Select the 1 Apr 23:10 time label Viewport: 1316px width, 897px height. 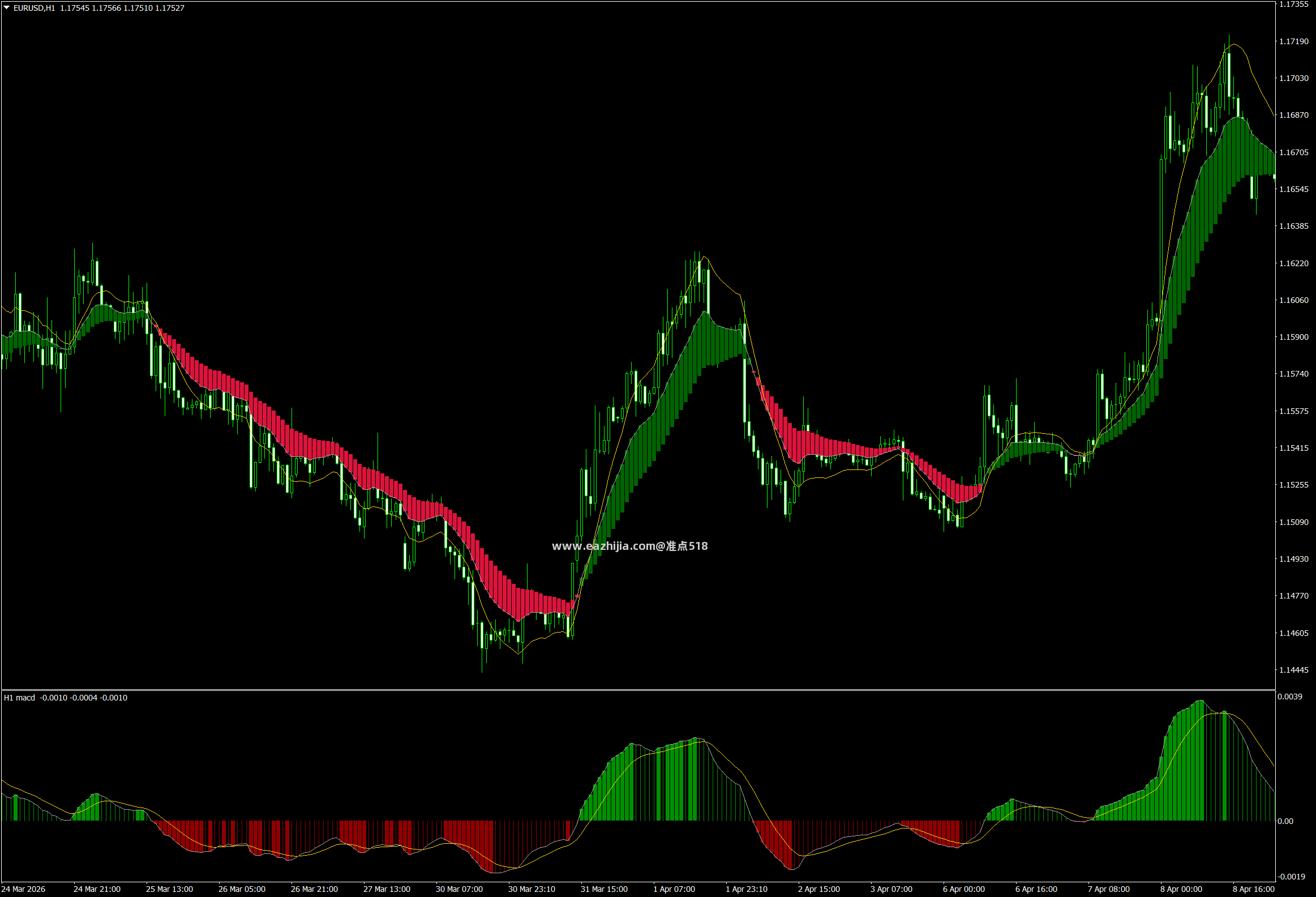coord(747,890)
